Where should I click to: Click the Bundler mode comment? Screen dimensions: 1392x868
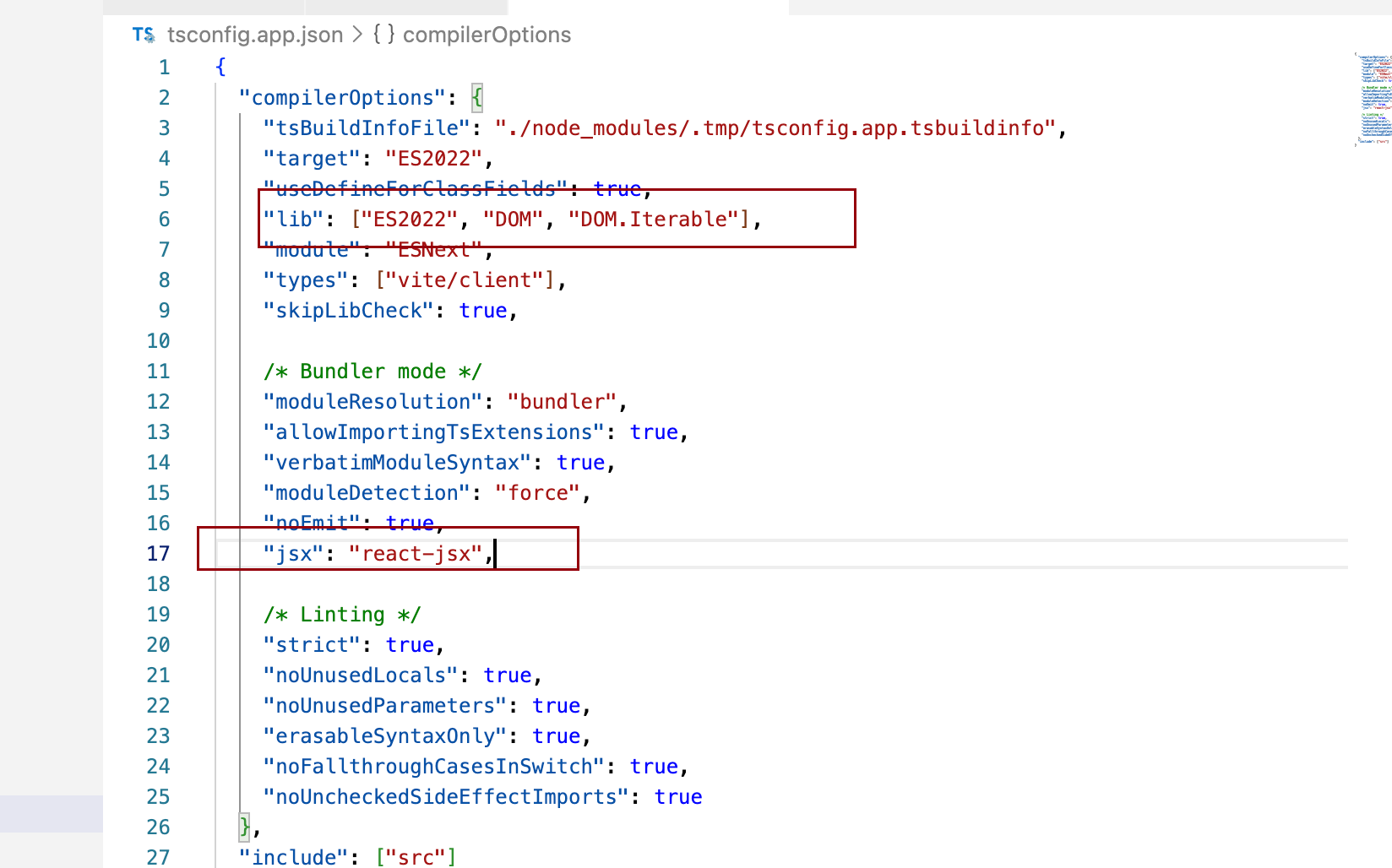coord(372,372)
